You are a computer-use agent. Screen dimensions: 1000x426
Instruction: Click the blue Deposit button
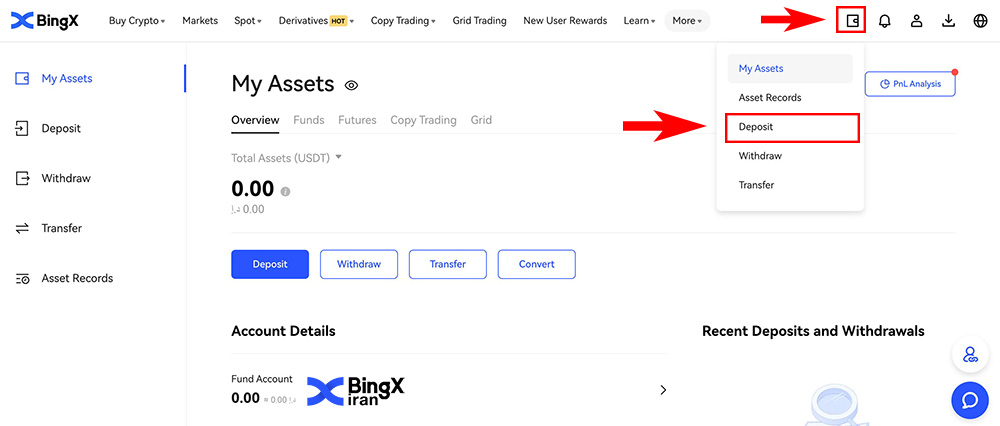(270, 264)
